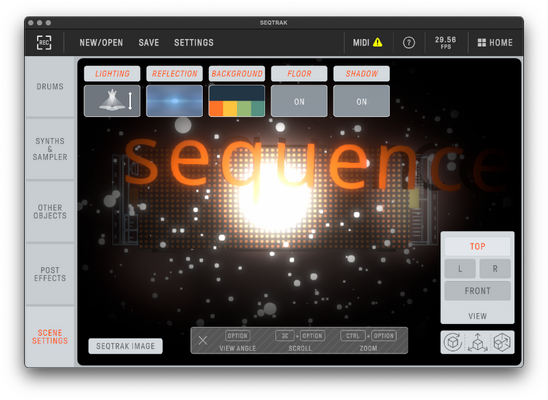The width and height of the screenshot is (548, 400).
Task: Select the lighting spotlight position icon
Action: 112,101
